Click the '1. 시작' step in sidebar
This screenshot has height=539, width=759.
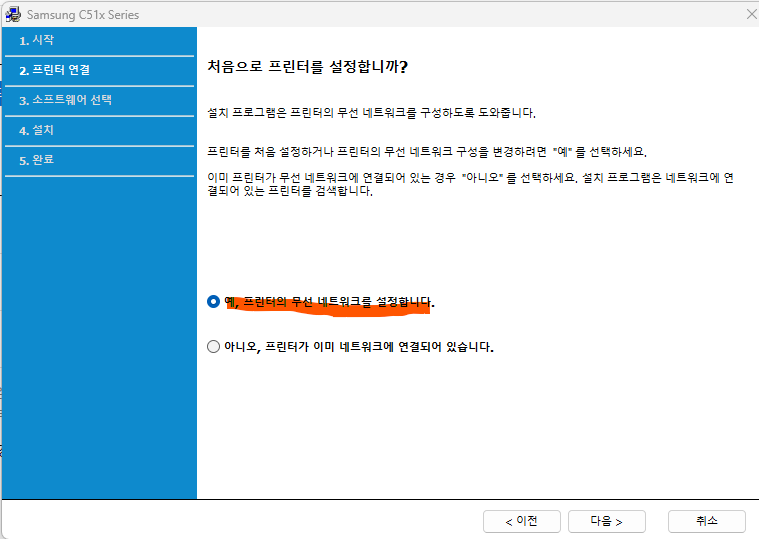(x=37, y=40)
